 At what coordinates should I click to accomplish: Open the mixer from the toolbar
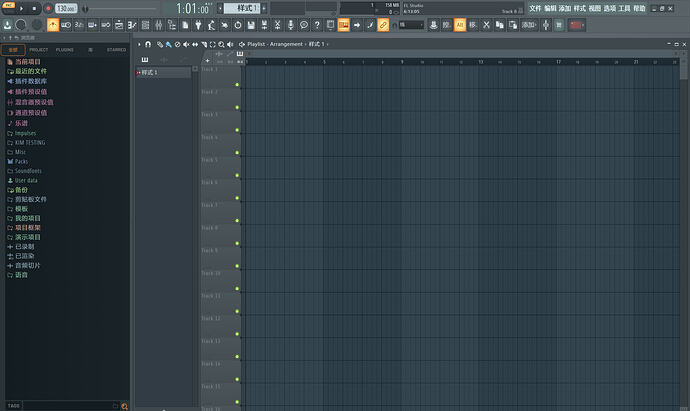158,25
